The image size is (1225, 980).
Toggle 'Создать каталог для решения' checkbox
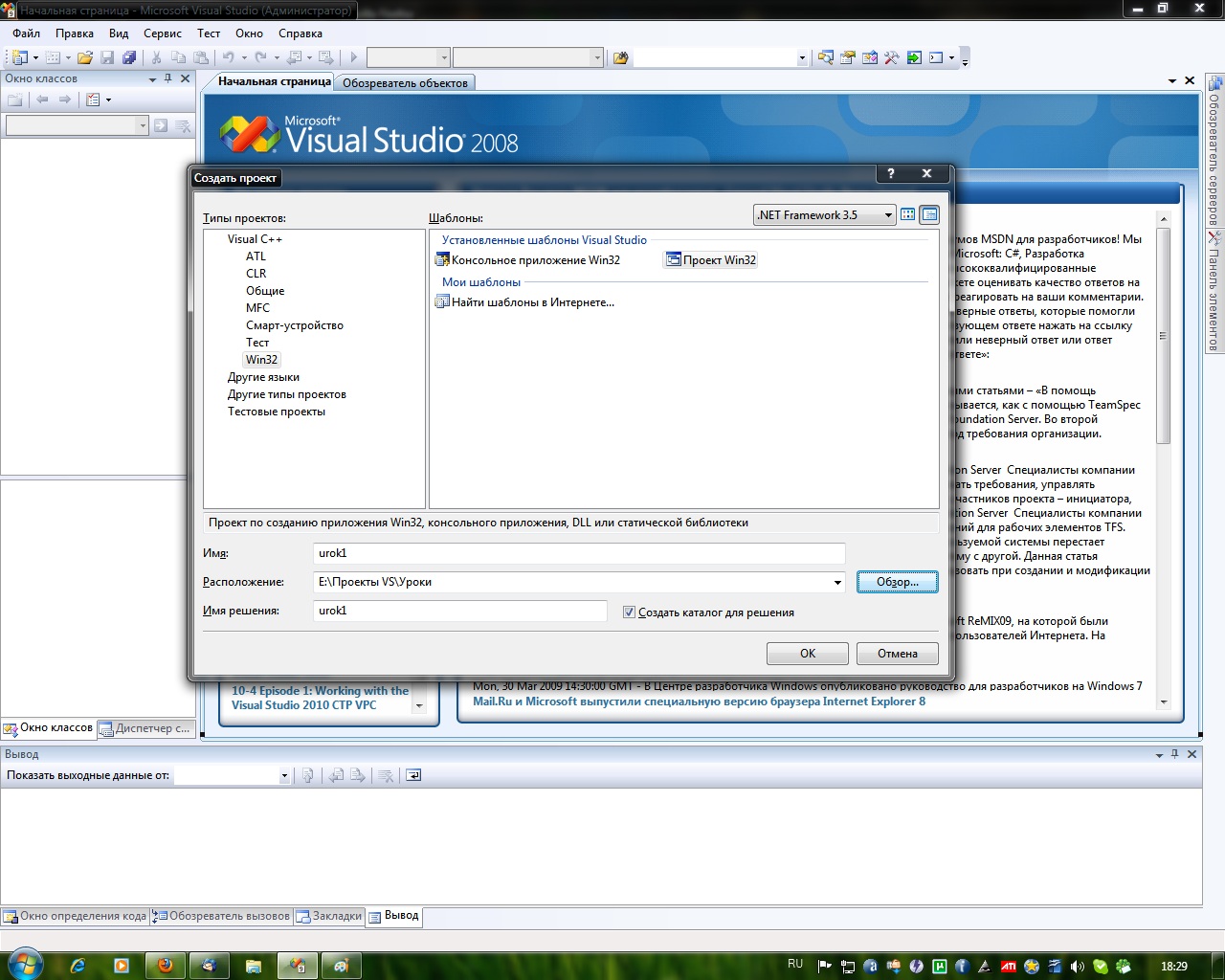pos(629,612)
